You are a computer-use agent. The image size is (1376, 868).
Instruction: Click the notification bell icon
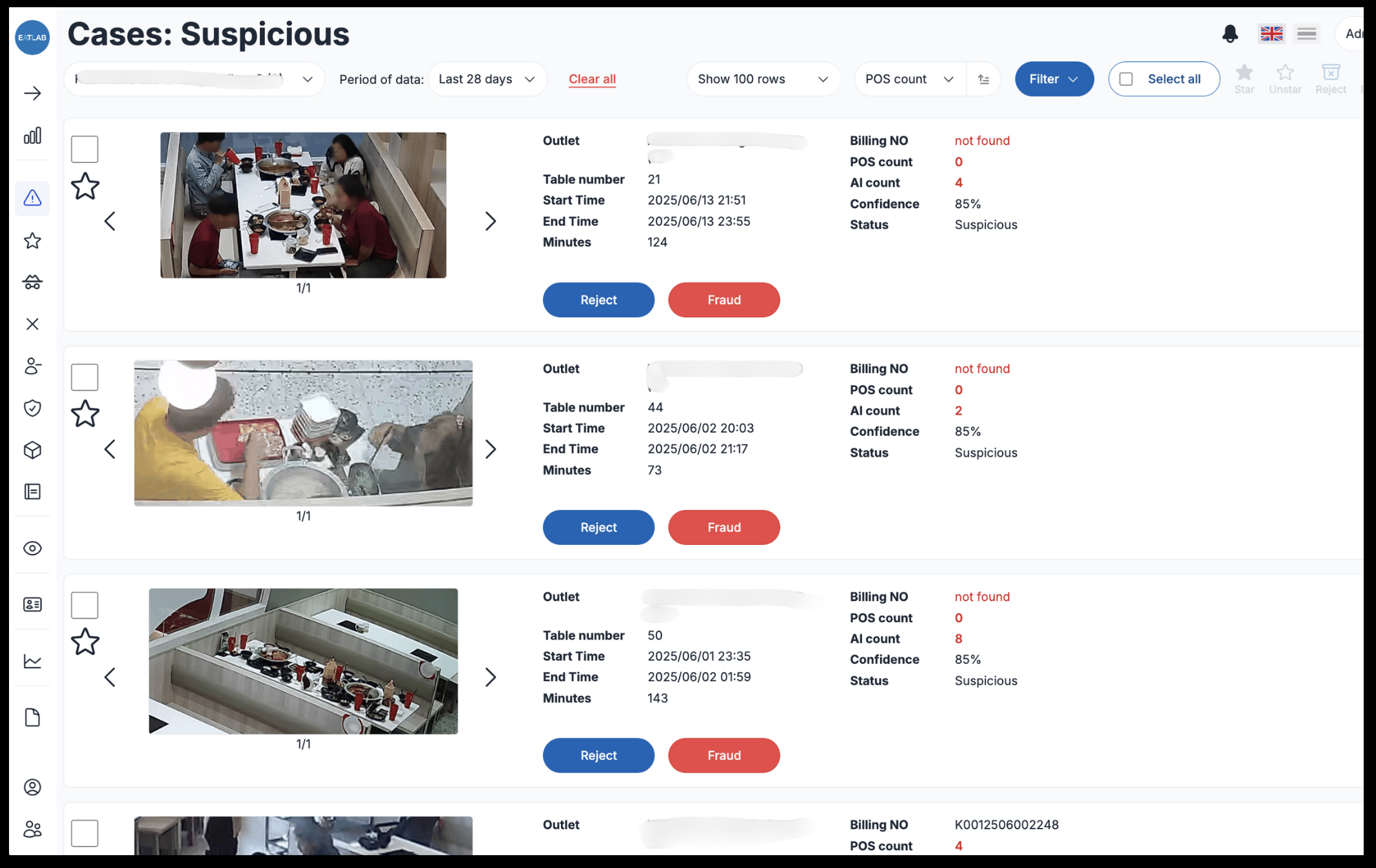(1230, 34)
